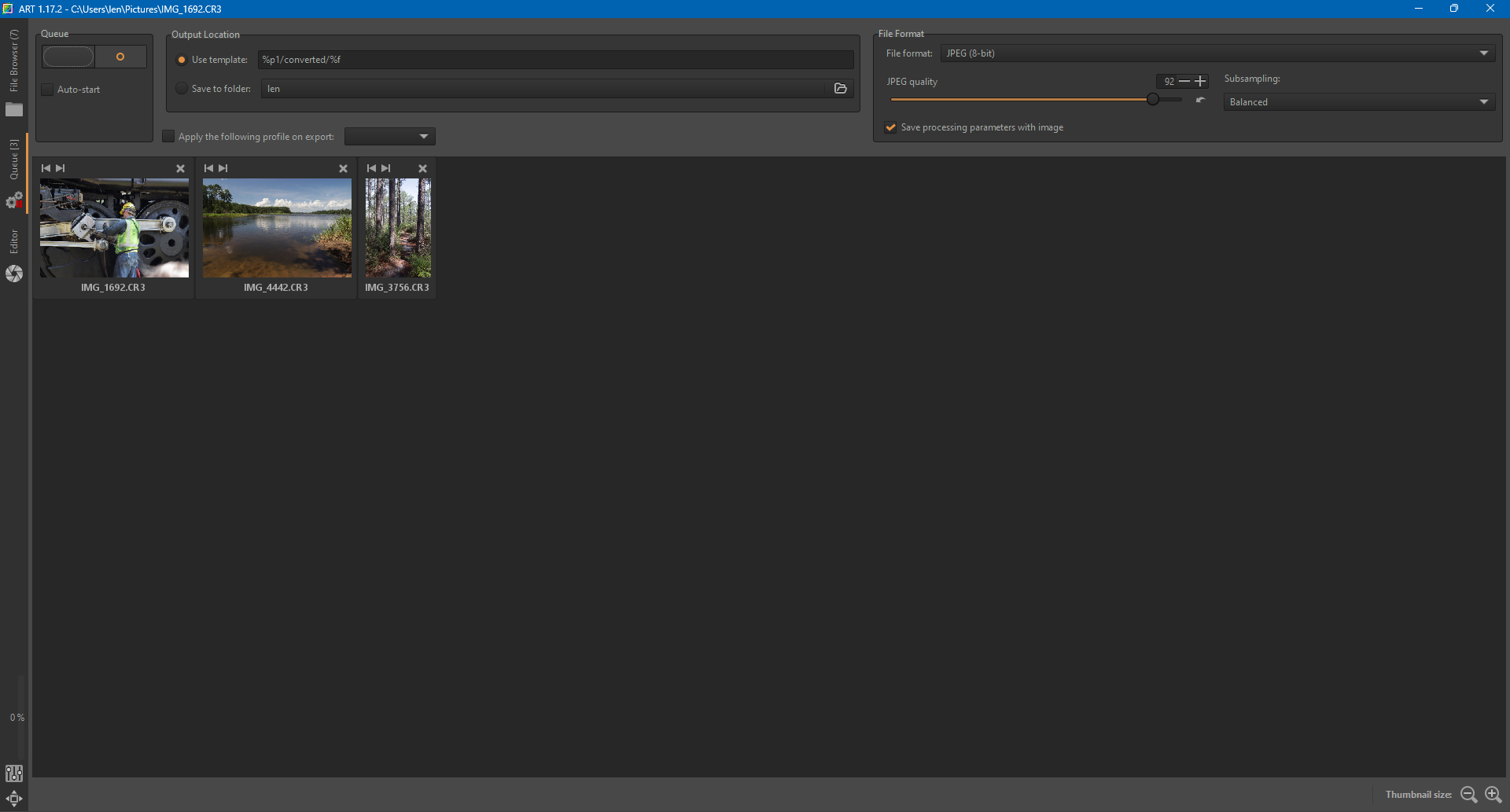
Task: Toggle fullscreen with the arrows icon
Action: click(14, 799)
